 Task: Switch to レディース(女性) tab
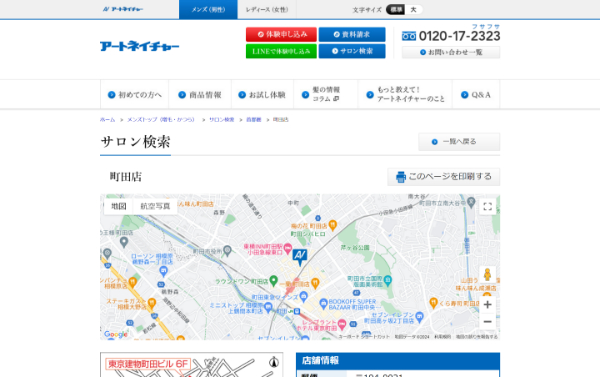[x=267, y=10]
